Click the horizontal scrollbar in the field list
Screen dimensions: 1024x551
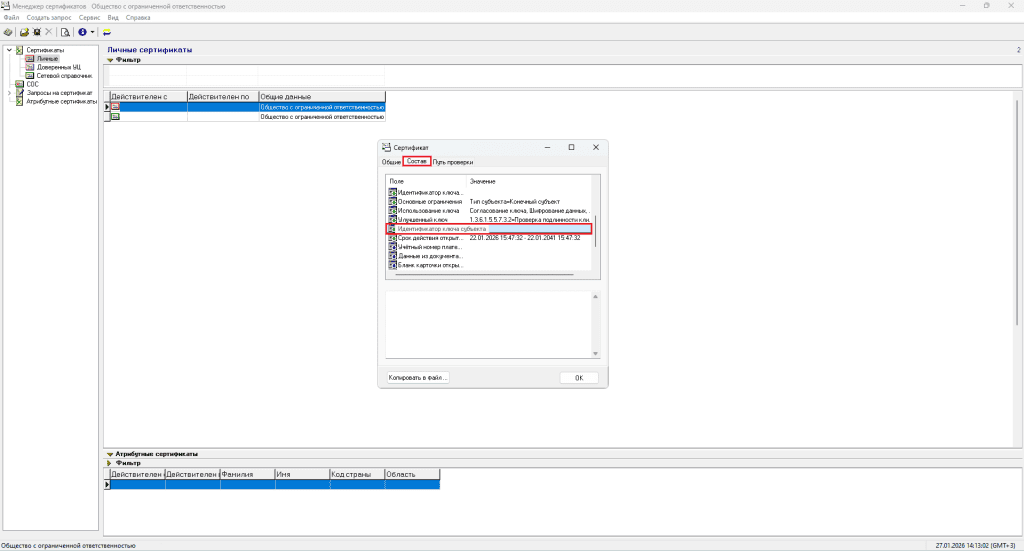click(480, 273)
